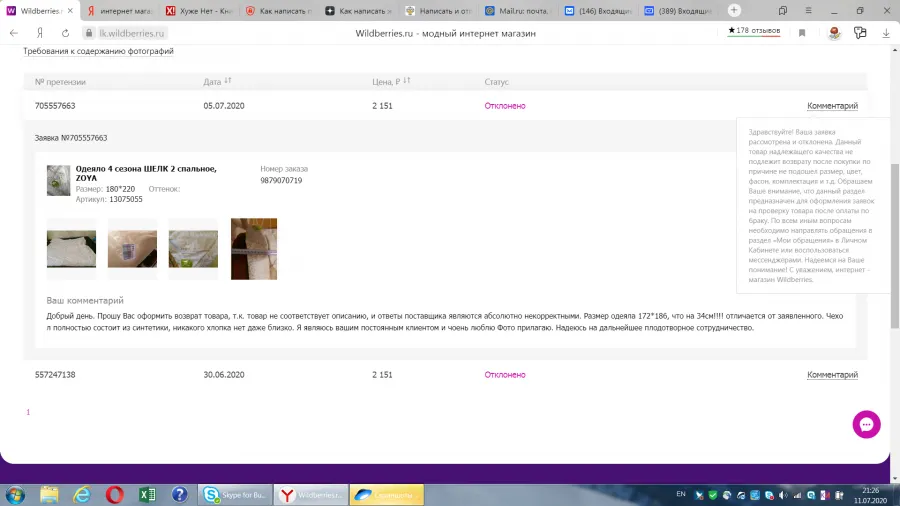The image size is (900, 506).
Task: Open the tall measuring tape photo thumbnail
Action: 254,249
